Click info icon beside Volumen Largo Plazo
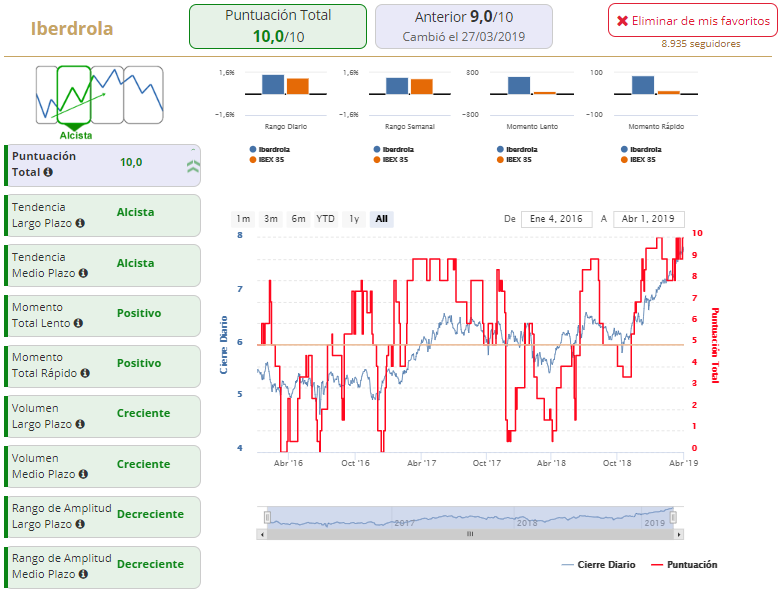Image resolution: width=781 pixels, height=592 pixels. (x=80, y=424)
